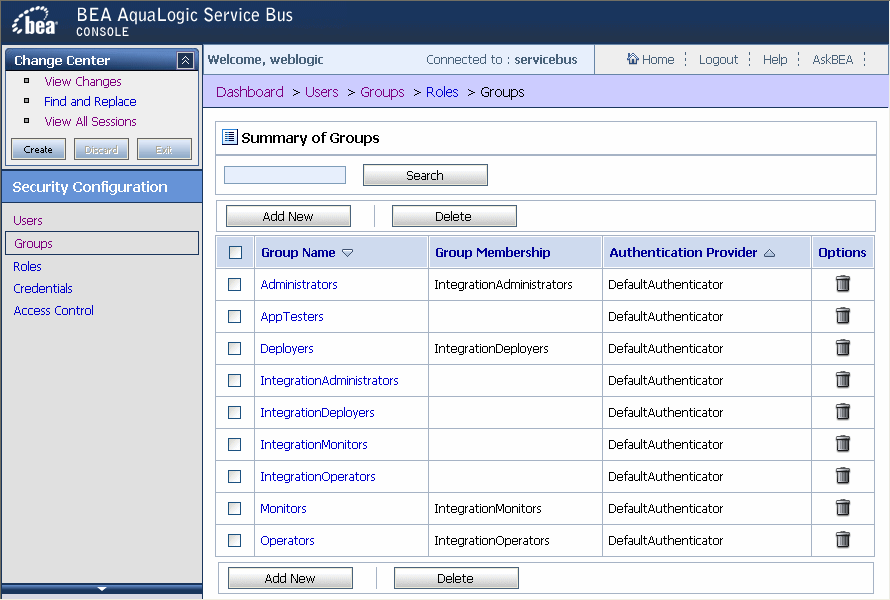Expand the bottom arrow of navigation panel
This screenshot has width=890, height=600.
click(102, 589)
